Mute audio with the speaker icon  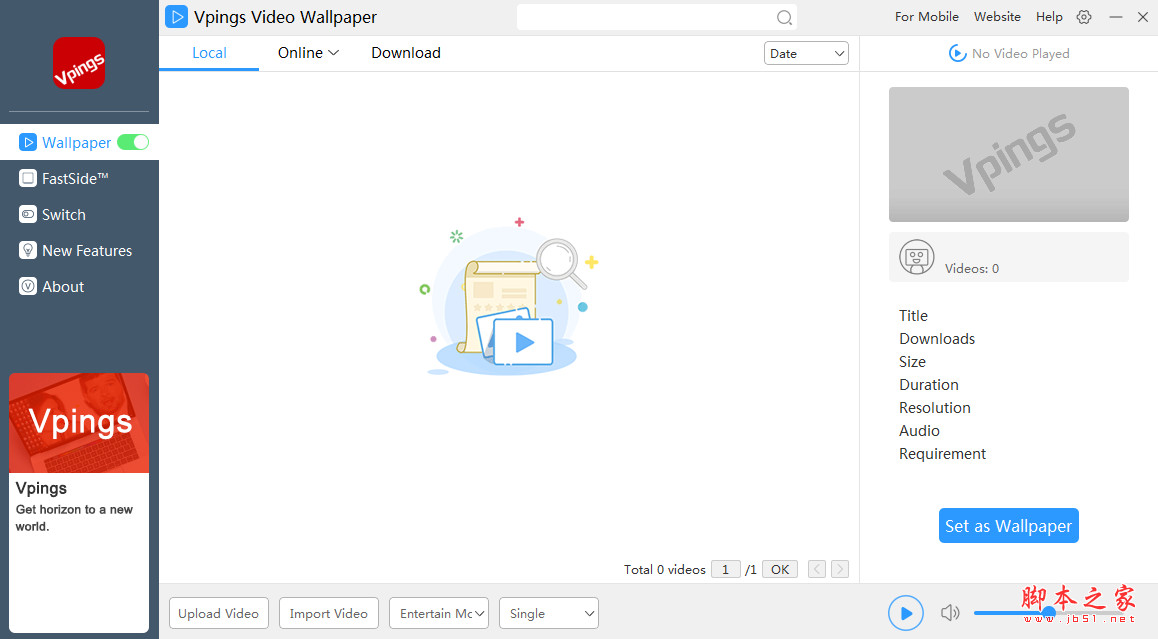pos(949,613)
